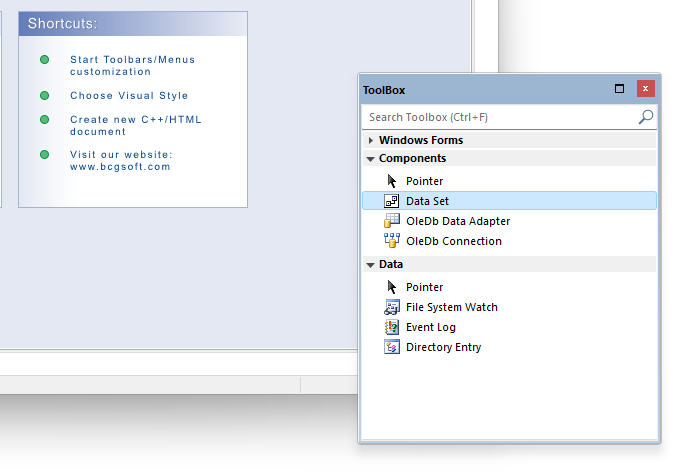Click the Windows Forms group header
Image resolution: width=697 pixels, height=472 pixels.
click(509, 140)
